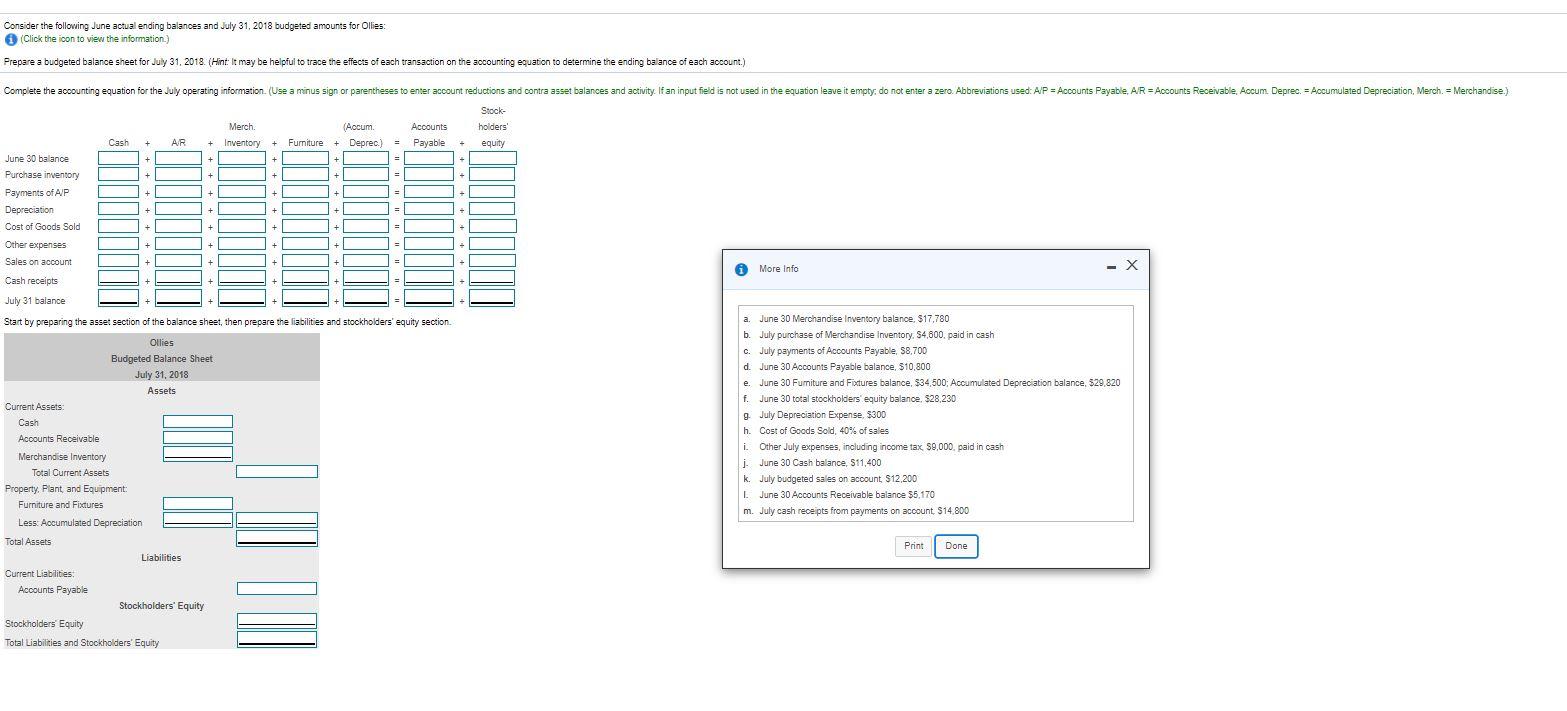The image size is (1567, 711).
Task: Click the Total Assets input
Action: tap(277, 539)
